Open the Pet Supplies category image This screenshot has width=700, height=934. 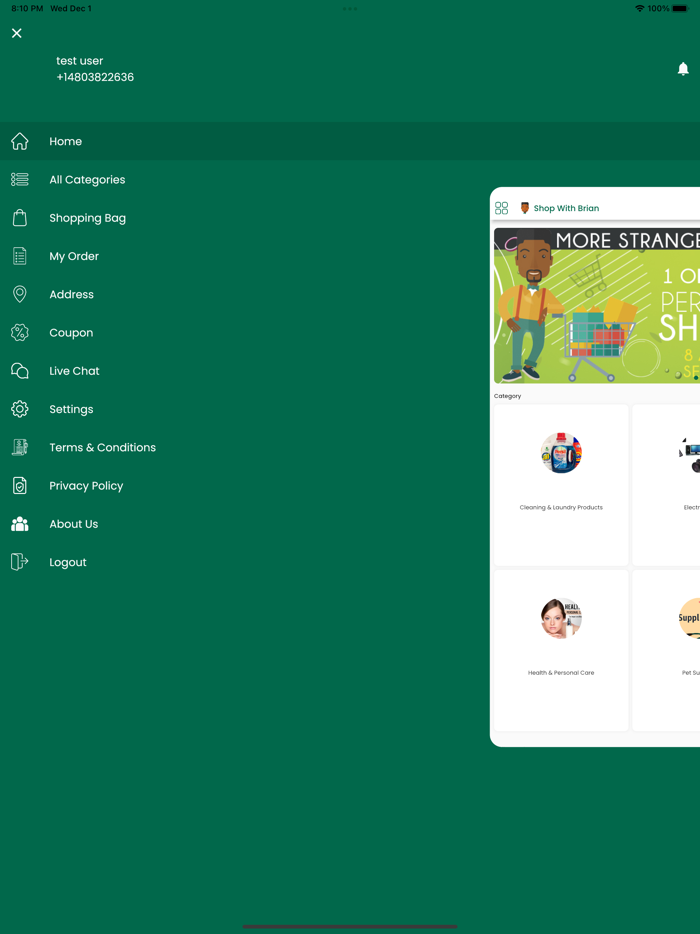(x=689, y=618)
